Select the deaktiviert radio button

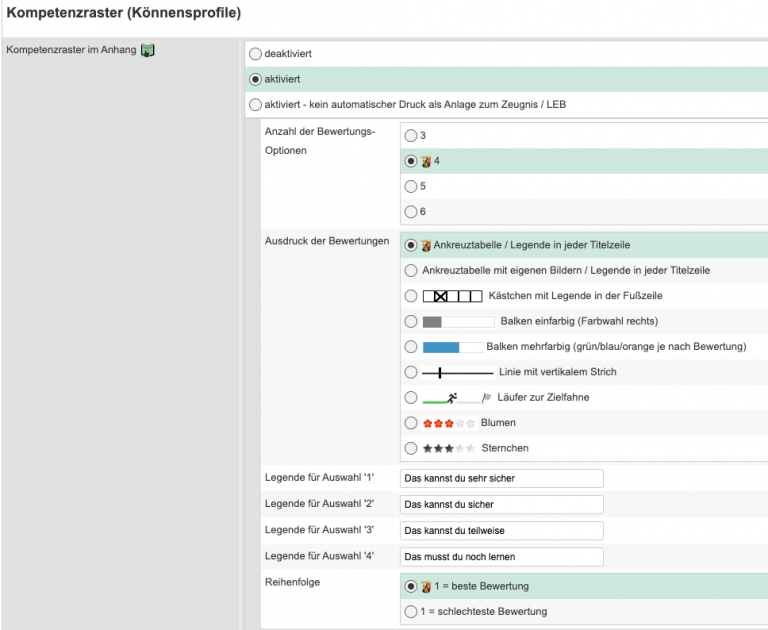(x=255, y=54)
